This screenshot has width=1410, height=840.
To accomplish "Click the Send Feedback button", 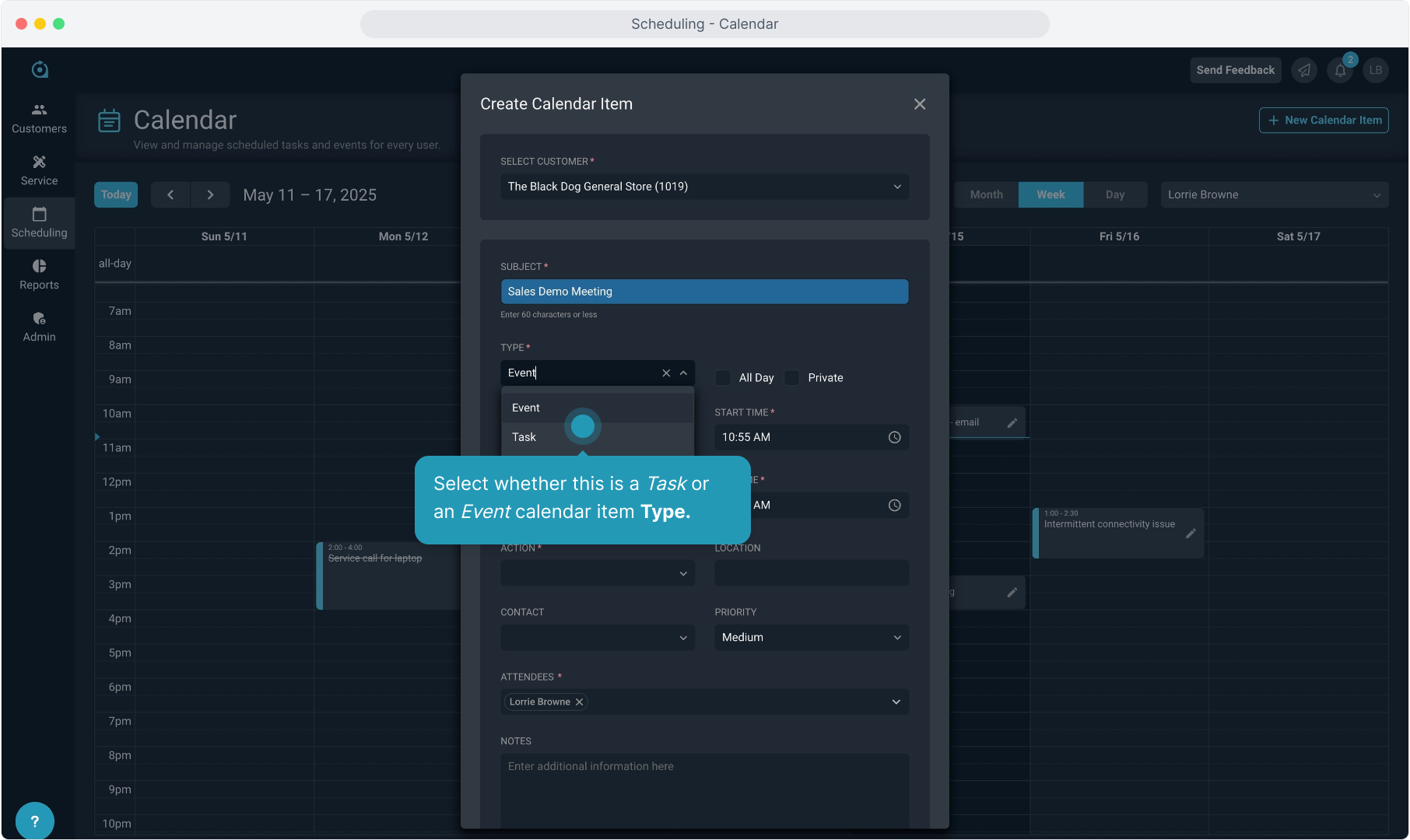I will 1235,70.
